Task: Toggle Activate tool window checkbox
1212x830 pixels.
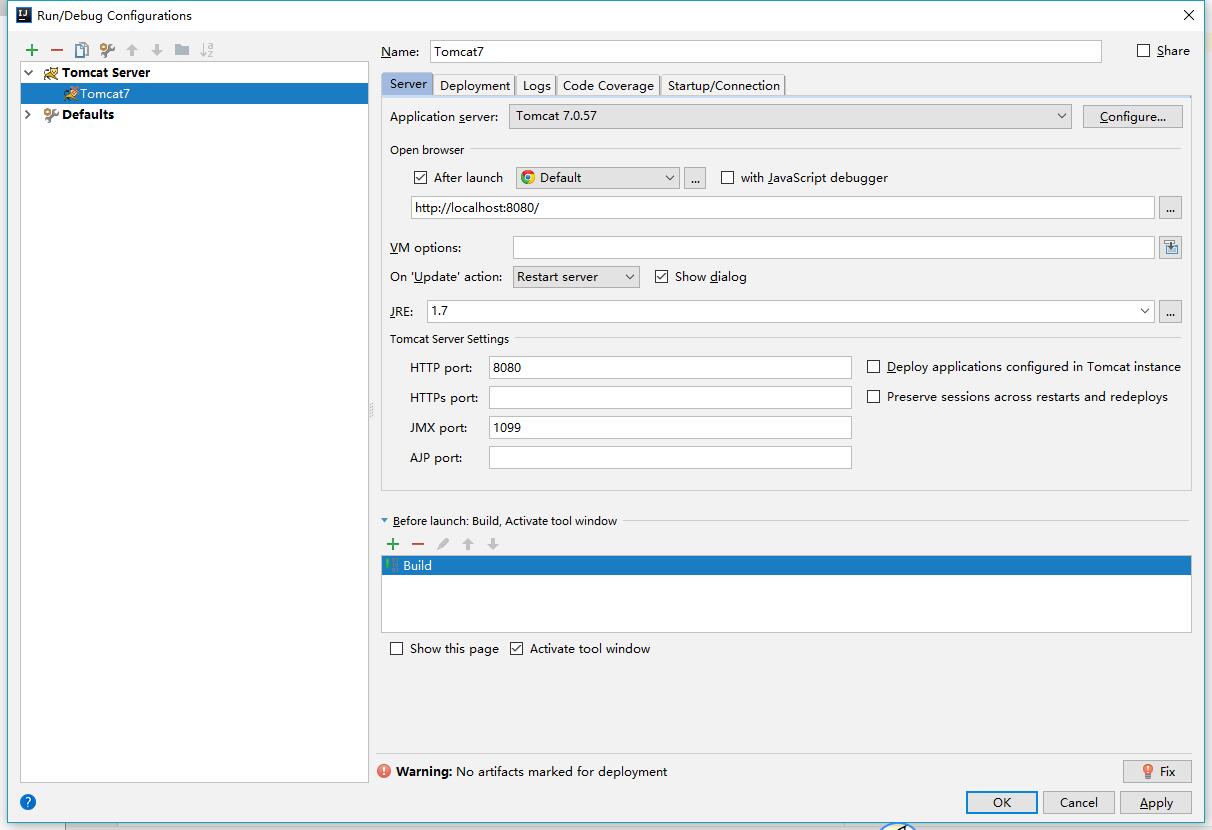Action: pos(516,649)
